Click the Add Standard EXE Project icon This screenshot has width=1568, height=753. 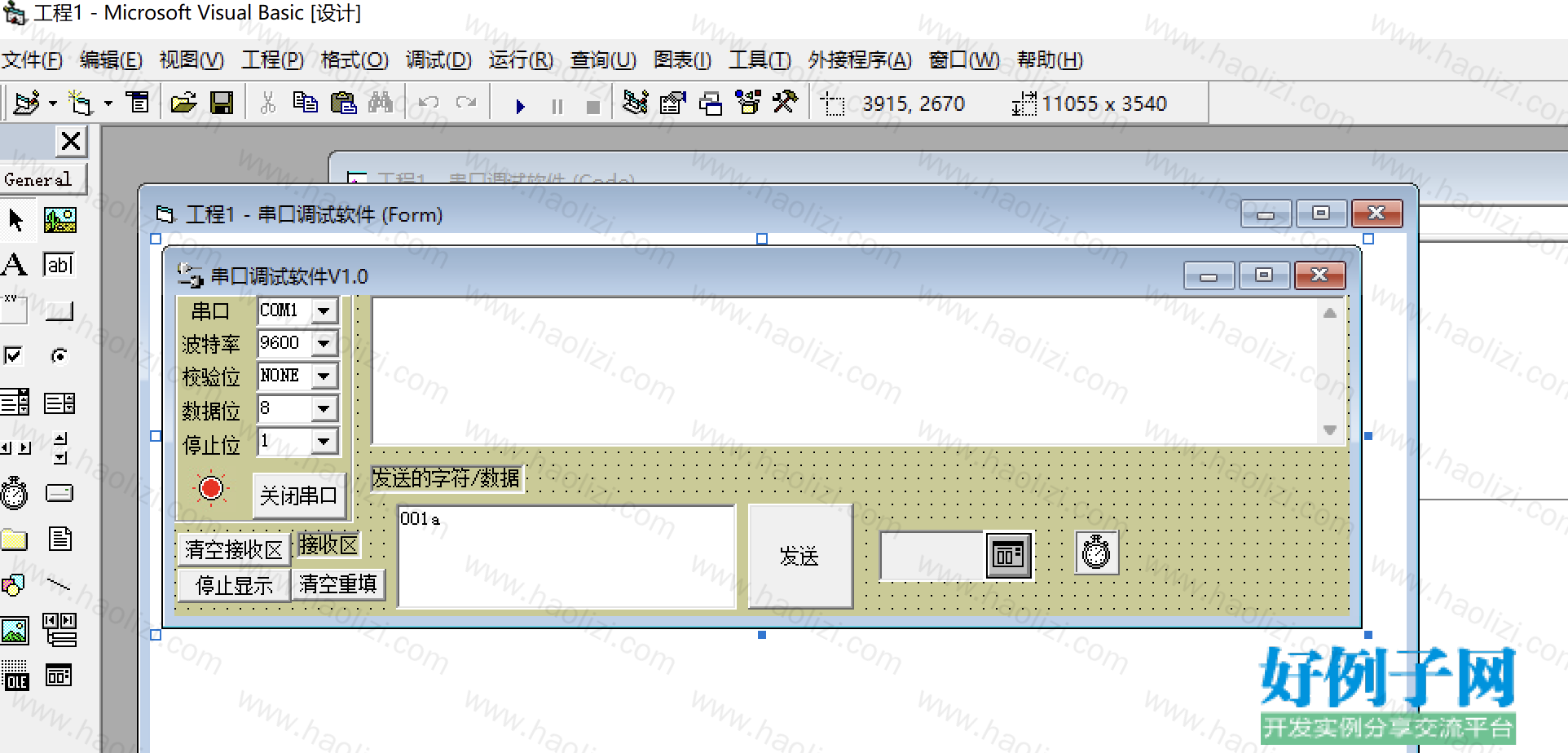pos(27,103)
